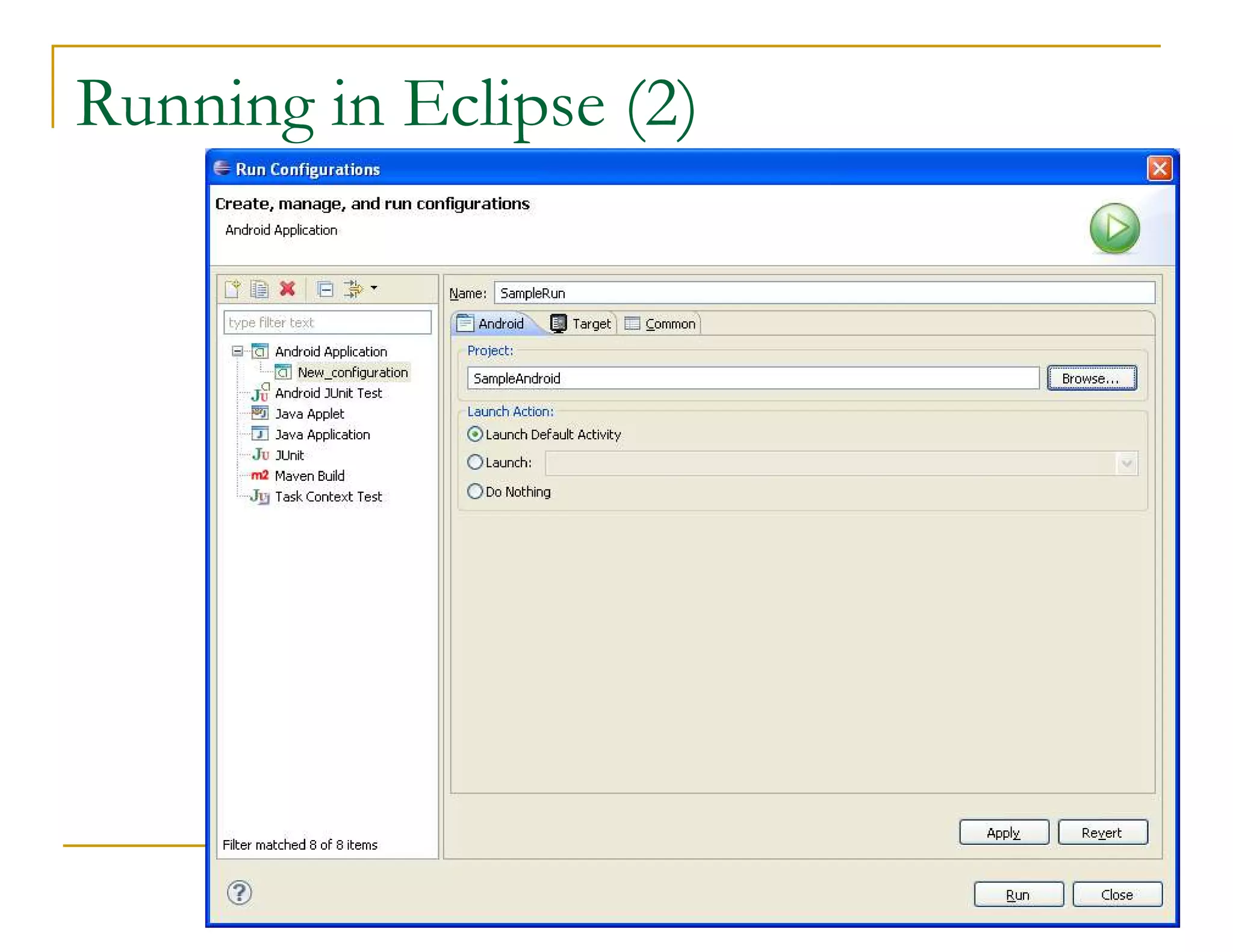Click the Eclipse icon in title bar
The width and height of the screenshot is (1233, 952).
click(x=222, y=168)
